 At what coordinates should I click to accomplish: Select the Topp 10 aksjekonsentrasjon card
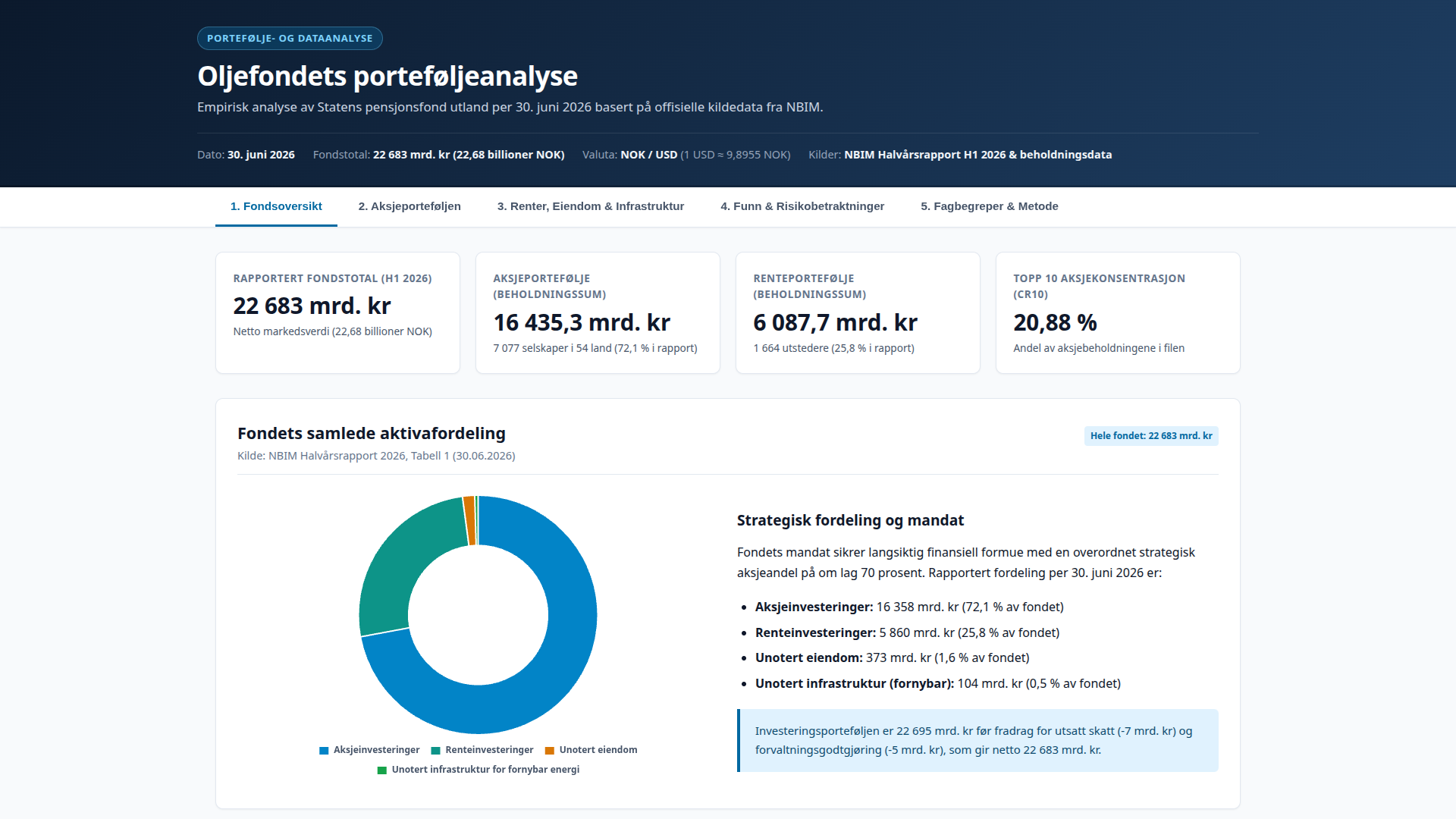point(1118,312)
